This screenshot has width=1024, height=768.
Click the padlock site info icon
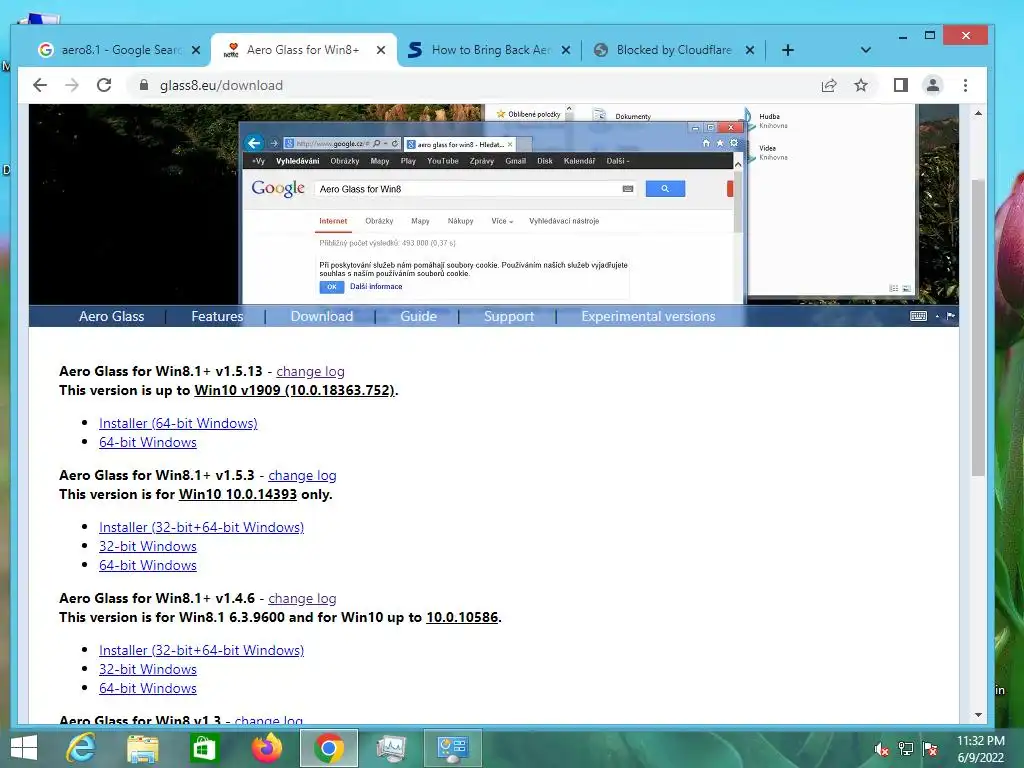point(144,86)
